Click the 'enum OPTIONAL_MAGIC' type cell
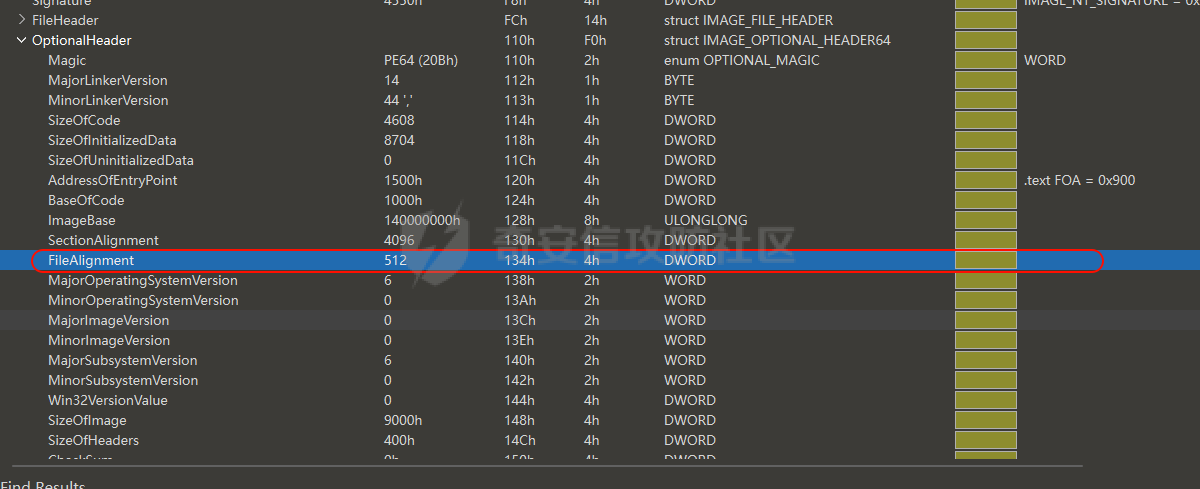Viewport: 1200px width, 489px height. pos(741,60)
